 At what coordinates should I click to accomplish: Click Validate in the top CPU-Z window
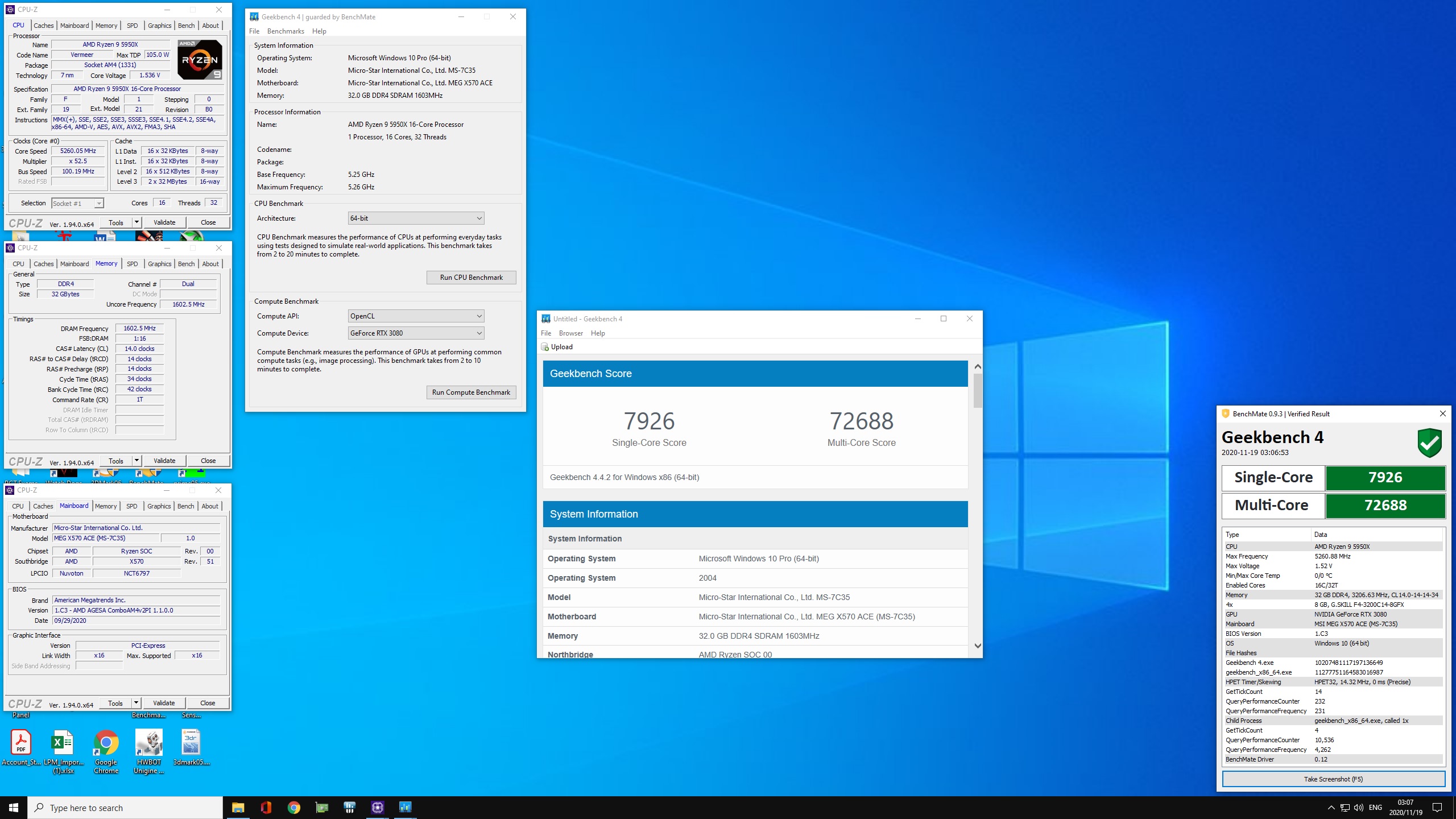164,222
